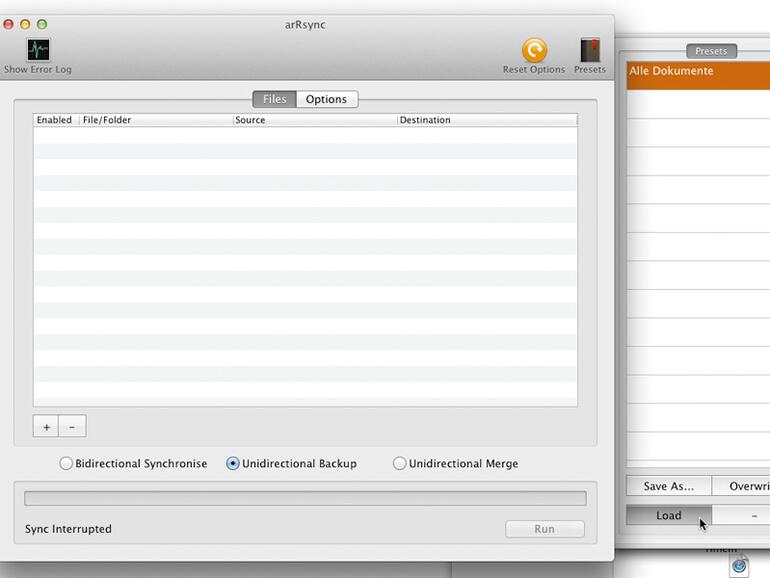Sort by the File/Folder column header

(x=156, y=120)
